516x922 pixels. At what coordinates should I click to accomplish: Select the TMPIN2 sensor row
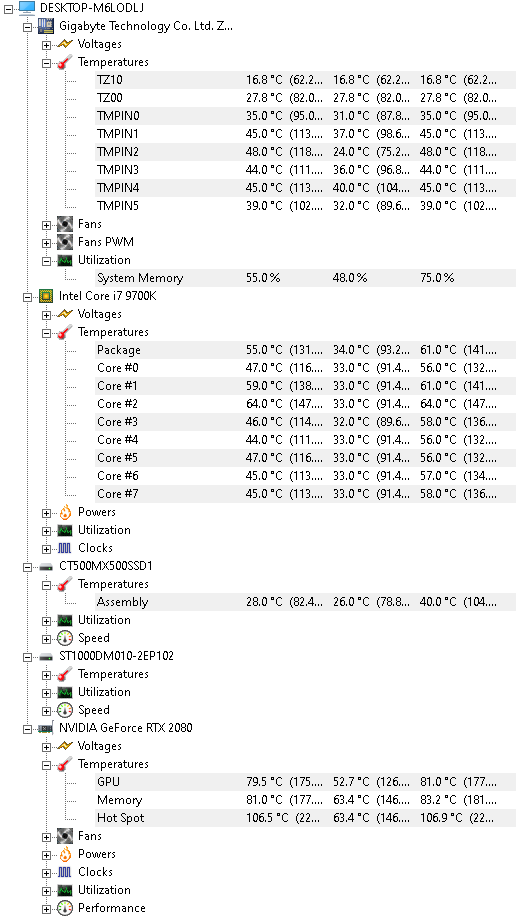click(x=306, y=152)
